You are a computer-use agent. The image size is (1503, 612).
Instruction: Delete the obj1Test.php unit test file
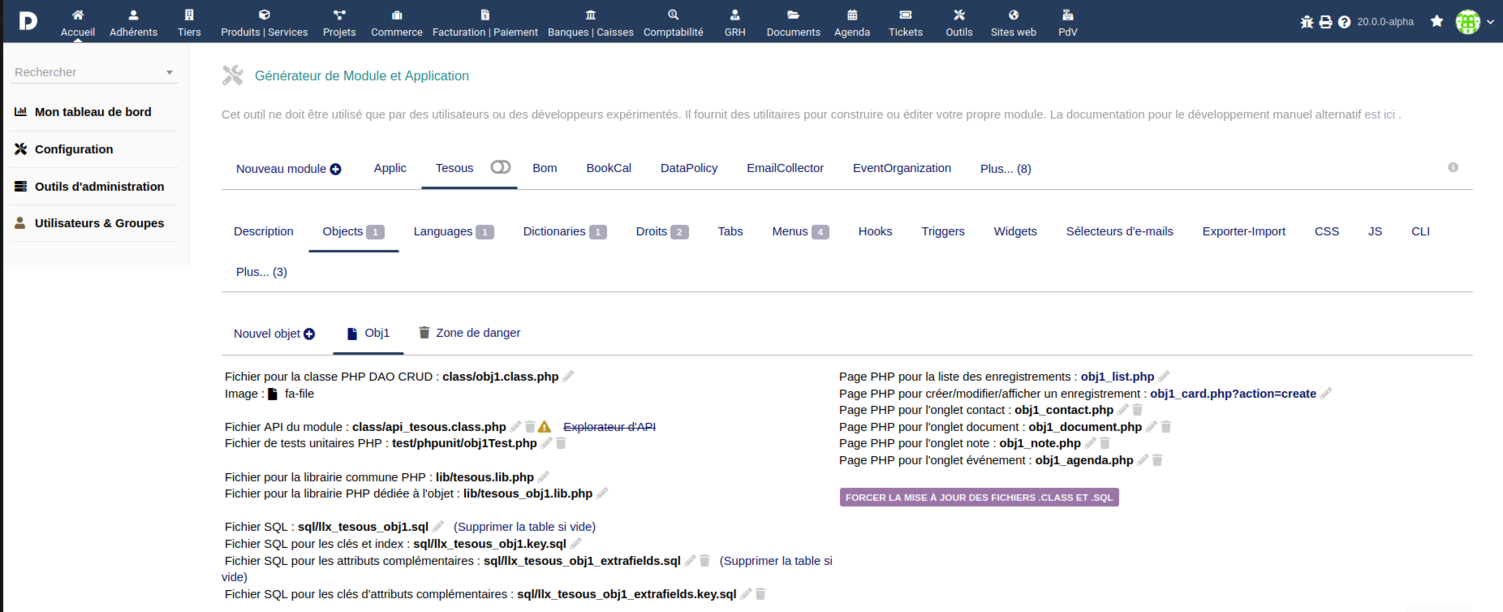(x=561, y=443)
